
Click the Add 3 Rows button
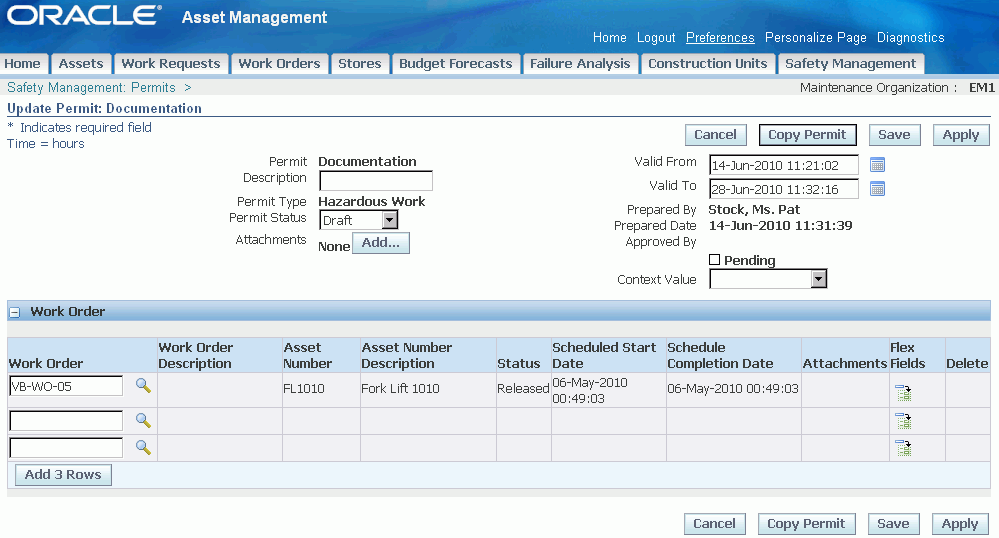[63, 475]
